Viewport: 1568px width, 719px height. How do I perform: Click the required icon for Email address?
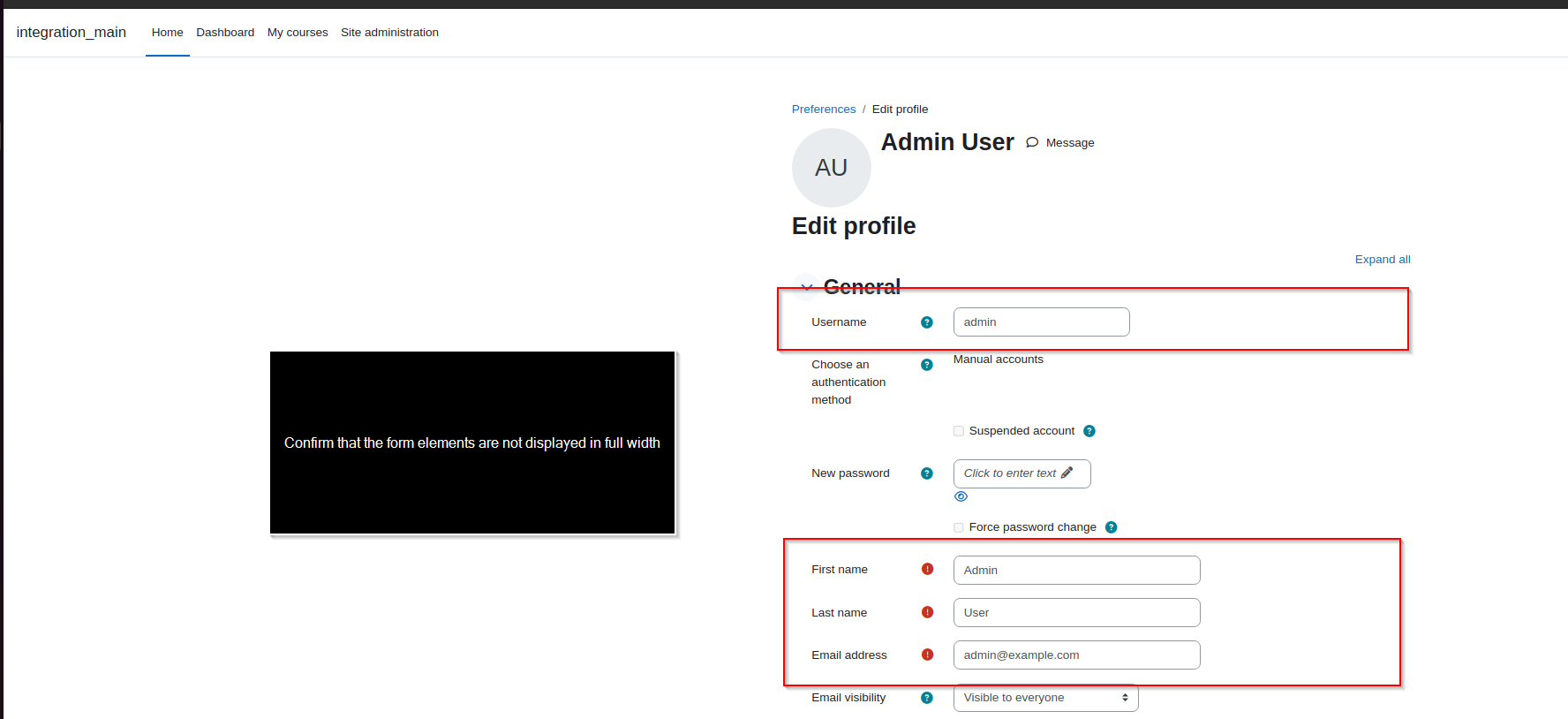click(x=927, y=655)
